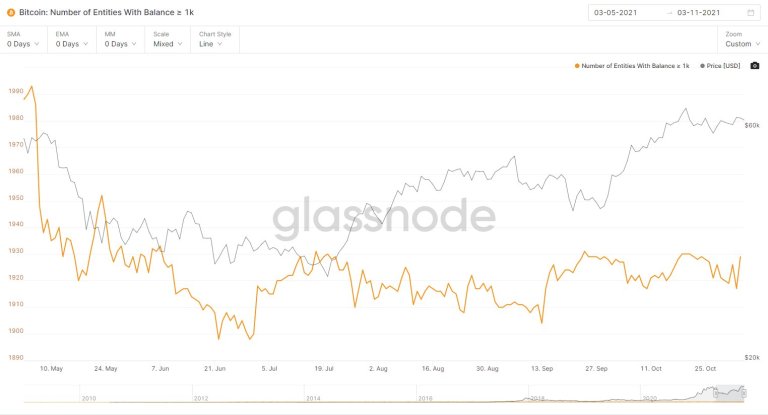This screenshot has height=415, width=768.
Task: Open Zoom Custom menu
Action: point(743,40)
